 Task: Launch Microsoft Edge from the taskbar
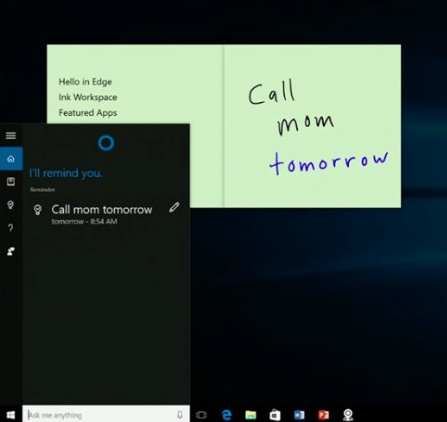pos(227,415)
